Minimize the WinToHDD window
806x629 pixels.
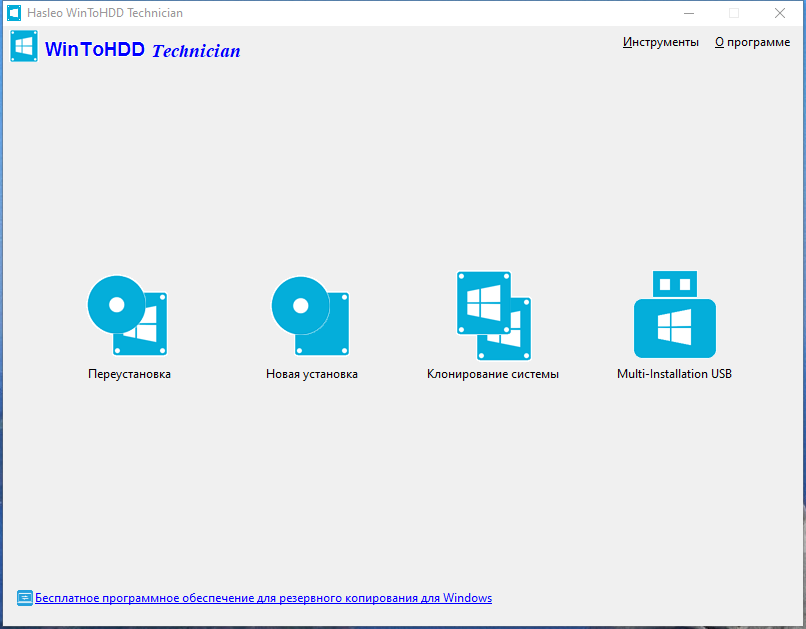(688, 13)
